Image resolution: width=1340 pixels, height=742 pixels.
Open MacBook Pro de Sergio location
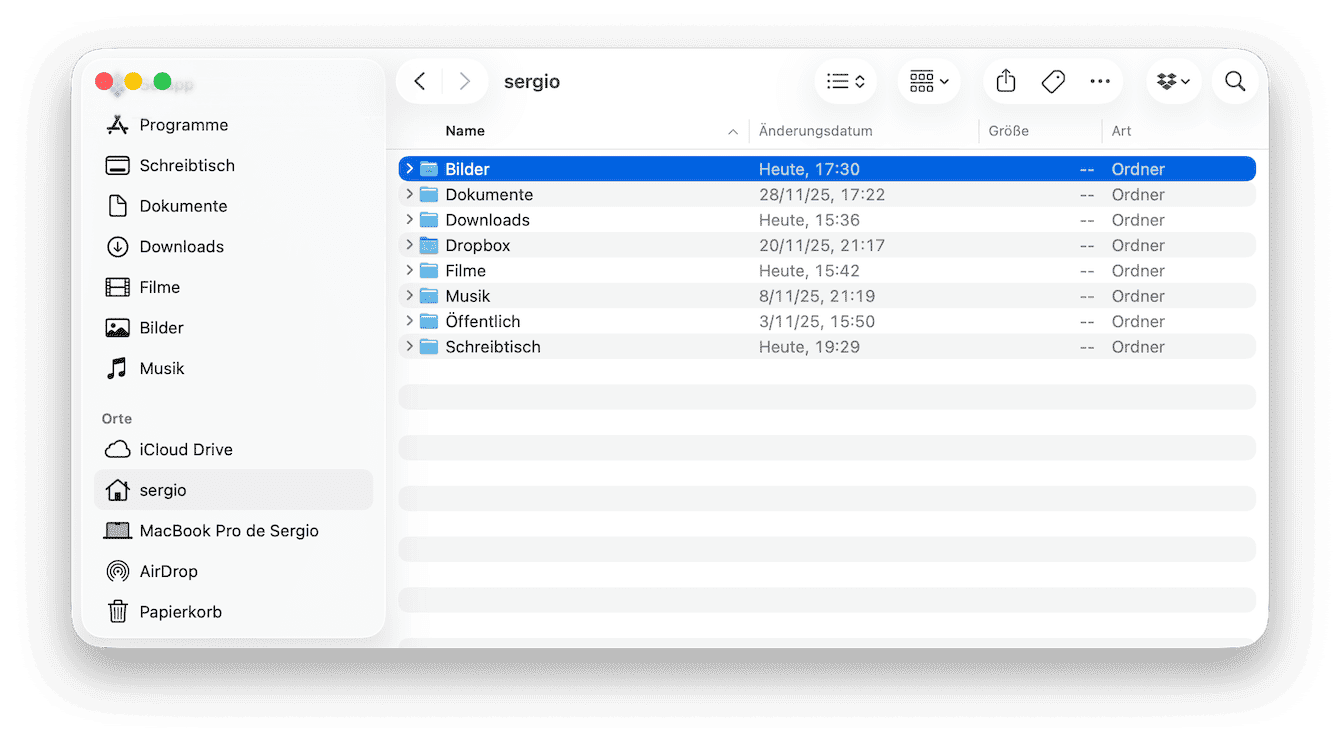[228, 531]
